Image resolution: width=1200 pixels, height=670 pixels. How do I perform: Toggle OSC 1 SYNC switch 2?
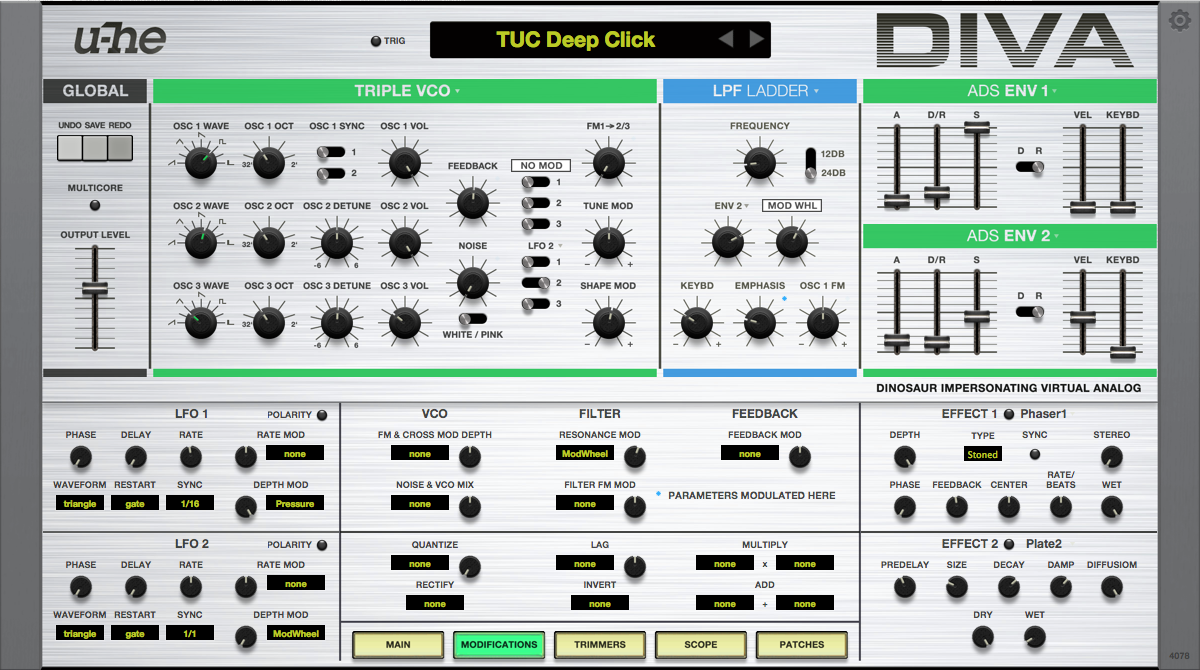(x=331, y=174)
